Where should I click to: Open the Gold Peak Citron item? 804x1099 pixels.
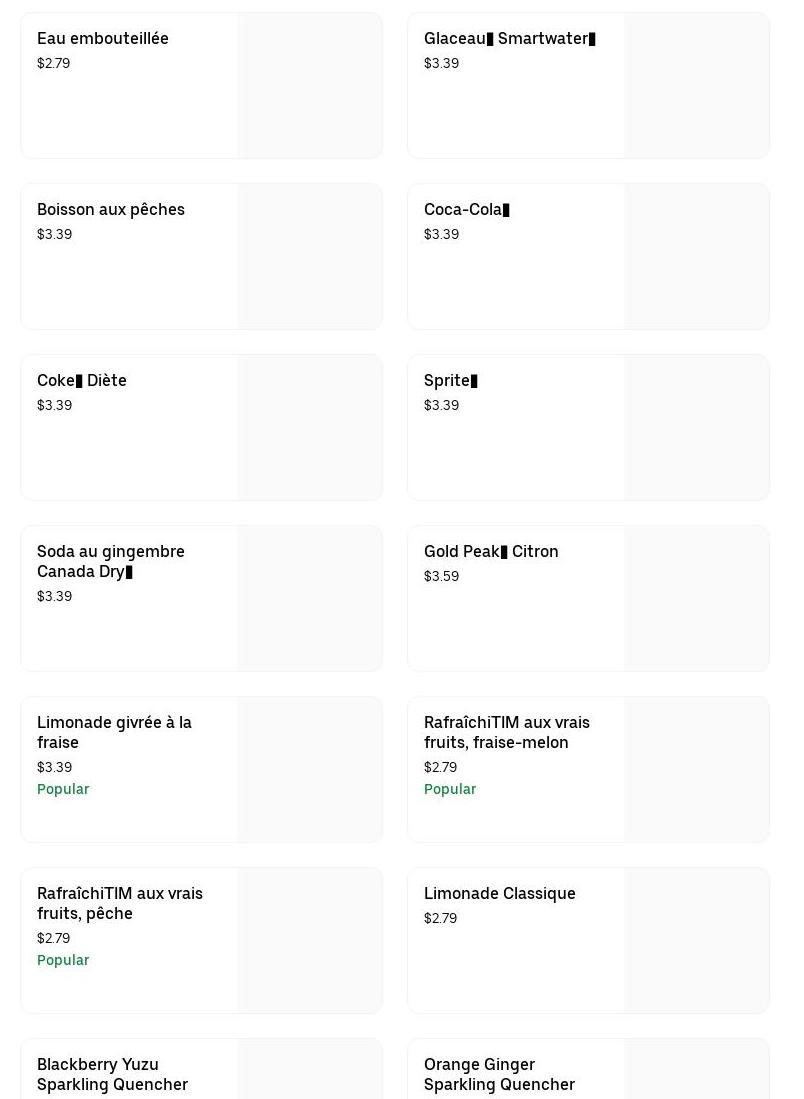point(491,552)
